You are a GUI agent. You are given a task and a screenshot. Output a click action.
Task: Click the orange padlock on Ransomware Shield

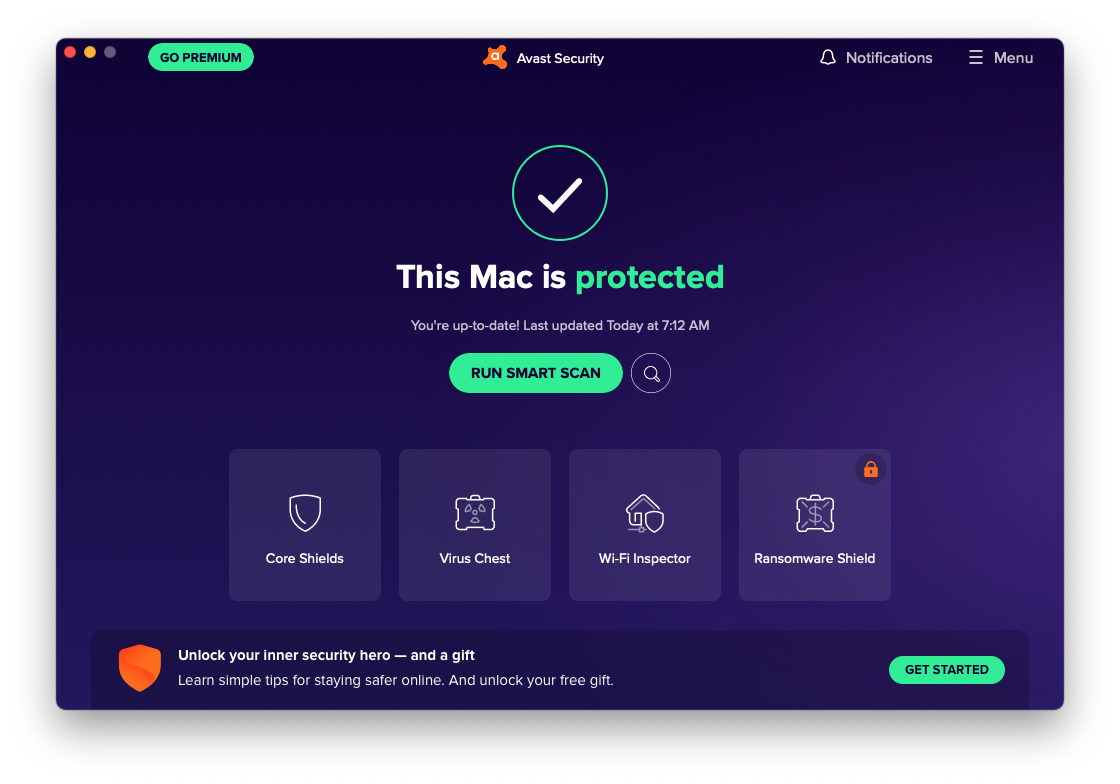(871, 469)
